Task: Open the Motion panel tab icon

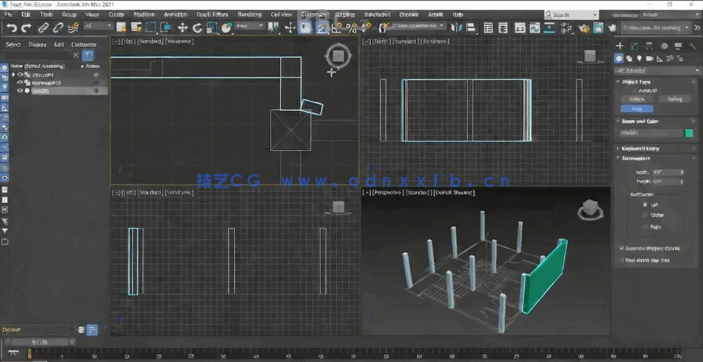Action: click(664, 46)
